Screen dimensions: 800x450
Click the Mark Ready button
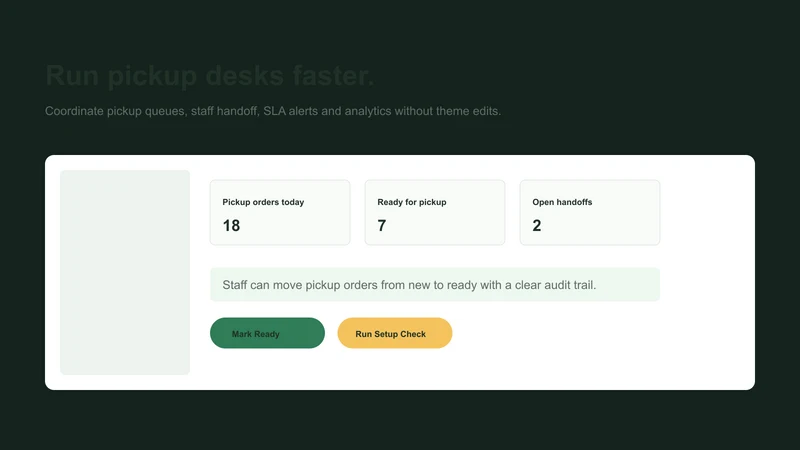[267, 333]
